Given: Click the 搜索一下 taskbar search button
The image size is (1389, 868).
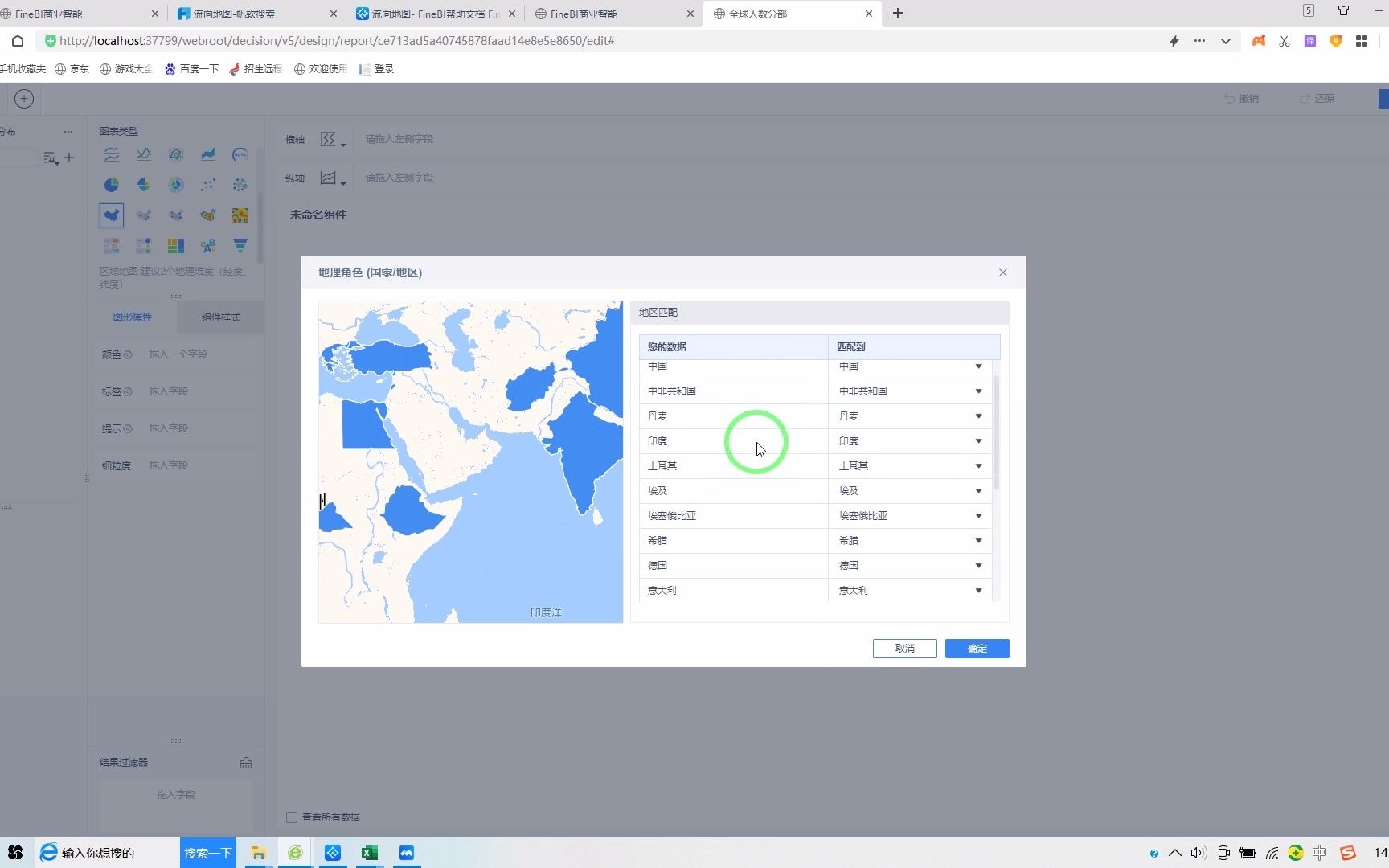Looking at the screenshot, I should 207,853.
